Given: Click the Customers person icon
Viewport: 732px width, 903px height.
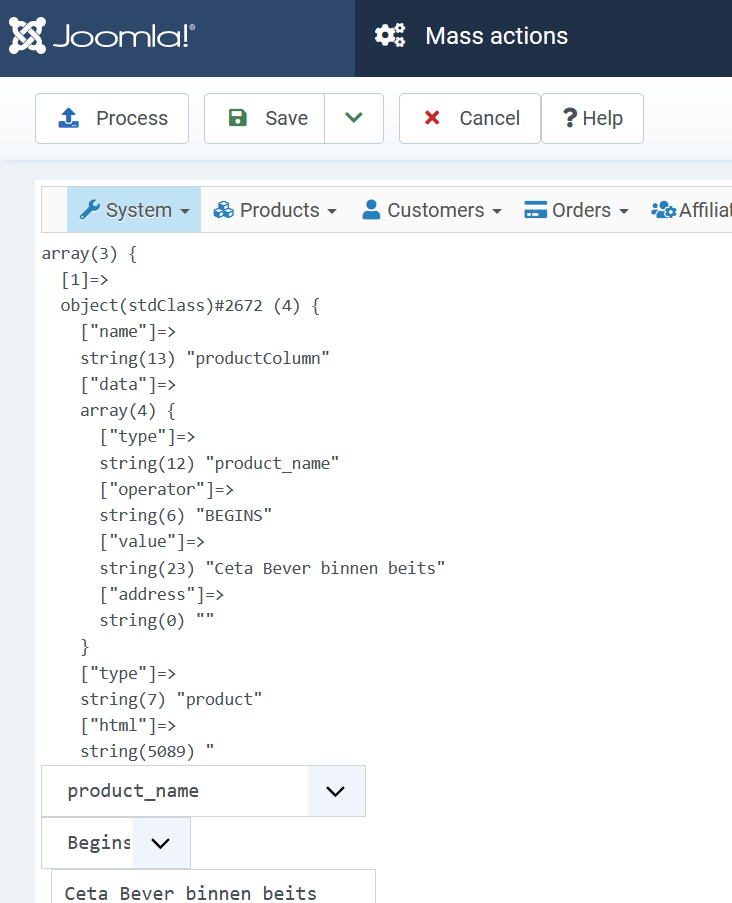Looking at the screenshot, I should [x=371, y=210].
